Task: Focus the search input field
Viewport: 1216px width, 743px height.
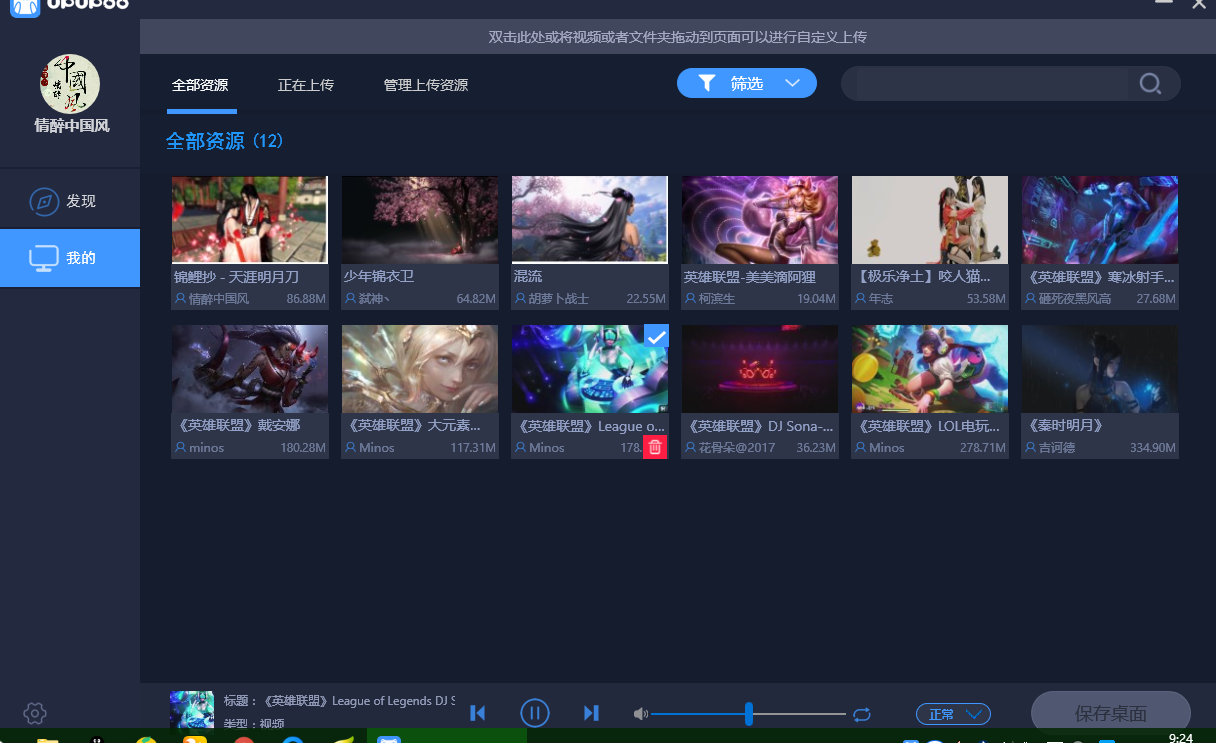Action: point(990,84)
